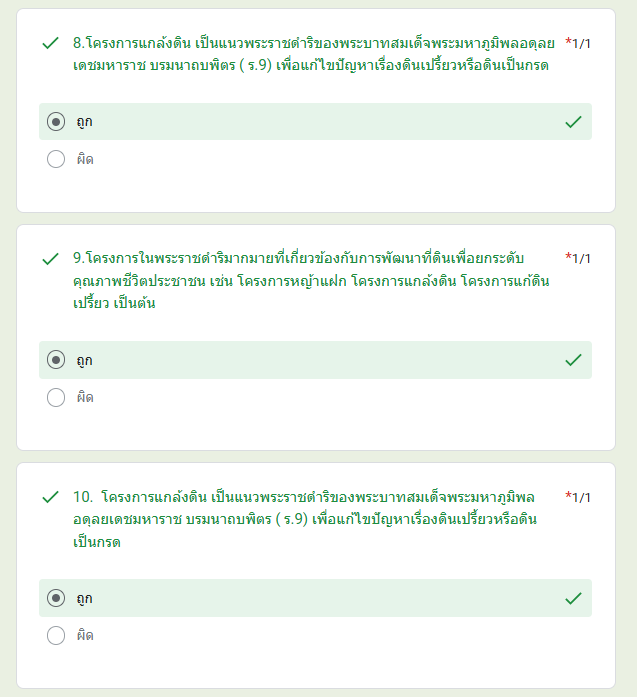
Task: Click checkmark at right end of question 9's ถูก row
Action: tap(573, 360)
